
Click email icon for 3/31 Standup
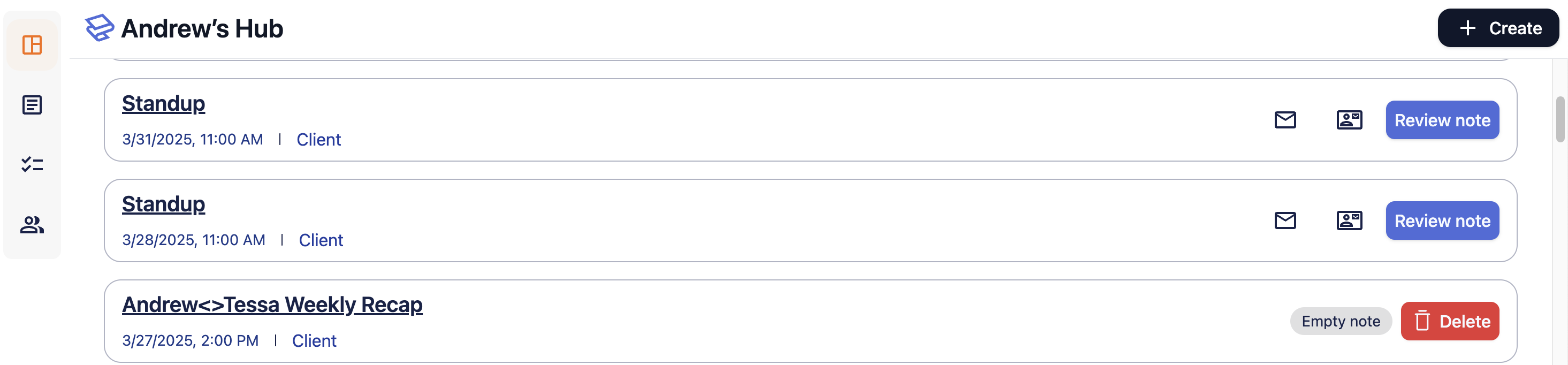1285,120
